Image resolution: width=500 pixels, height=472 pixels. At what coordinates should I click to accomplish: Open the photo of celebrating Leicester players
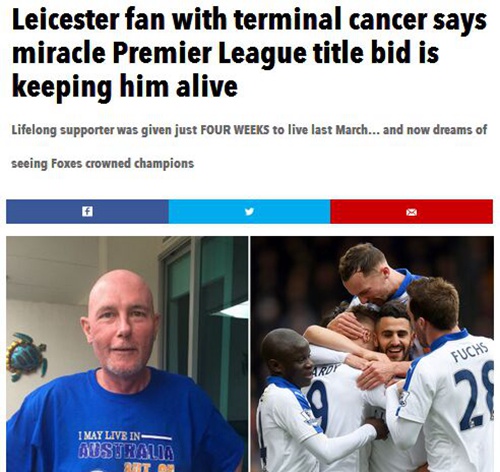pos(372,354)
